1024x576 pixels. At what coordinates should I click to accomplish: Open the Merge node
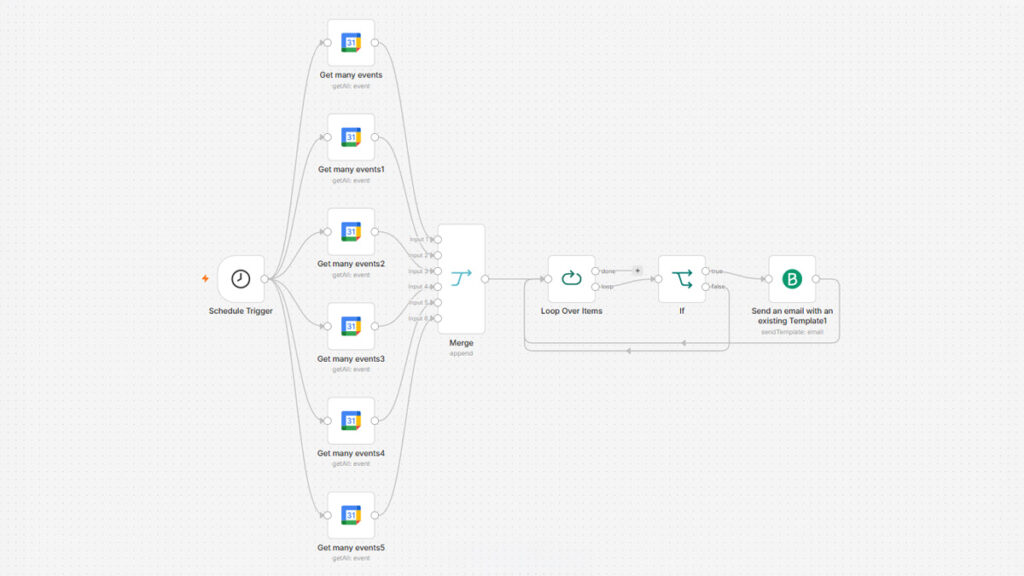click(x=461, y=279)
